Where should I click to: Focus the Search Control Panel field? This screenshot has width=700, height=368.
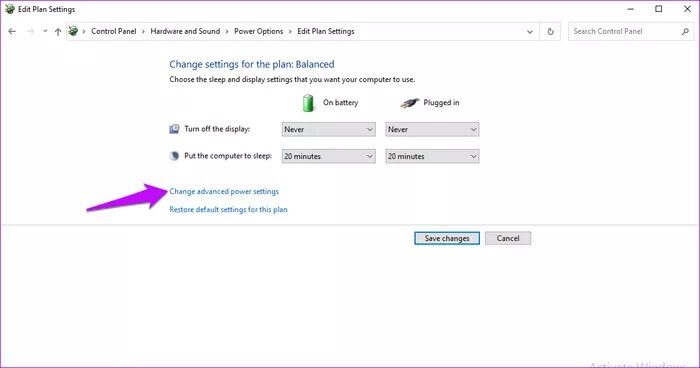point(630,31)
